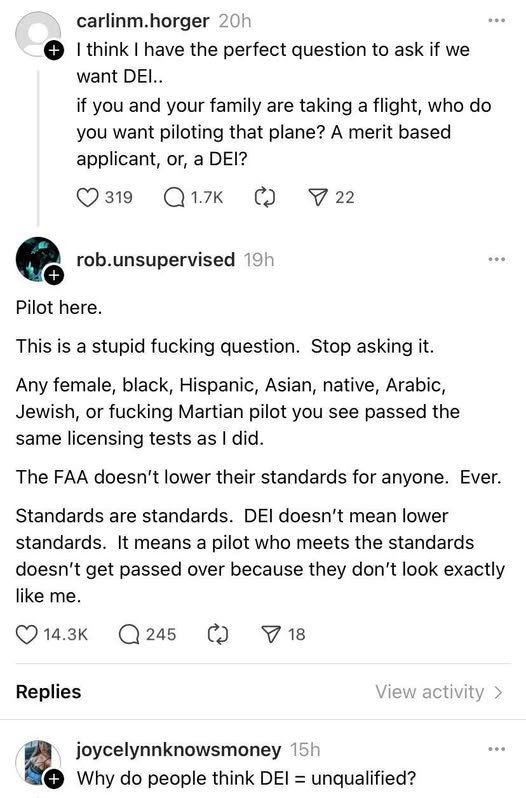View rob.unsupervised's profile picture
Image resolution: width=526 pixels, height=798 pixels.
point(37,259)
